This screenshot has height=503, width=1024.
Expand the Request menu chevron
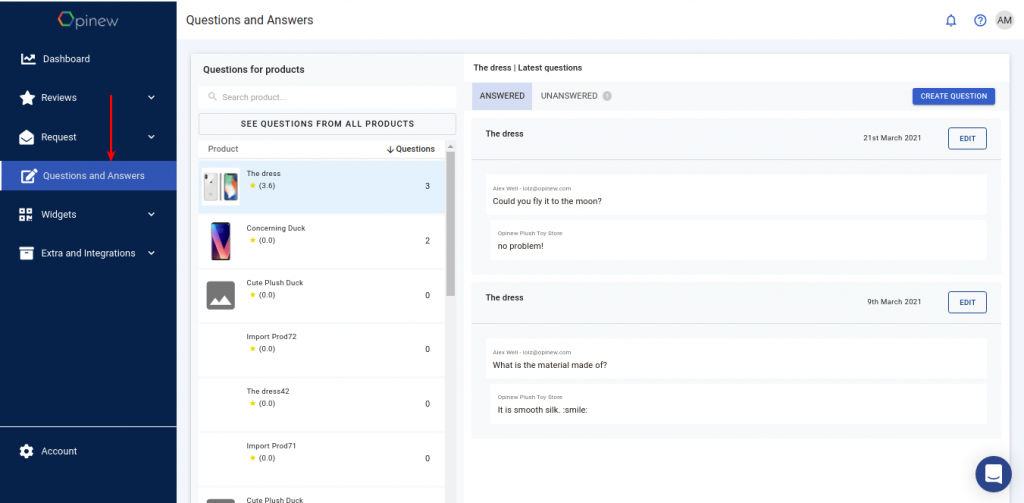(x=152, y=137)
